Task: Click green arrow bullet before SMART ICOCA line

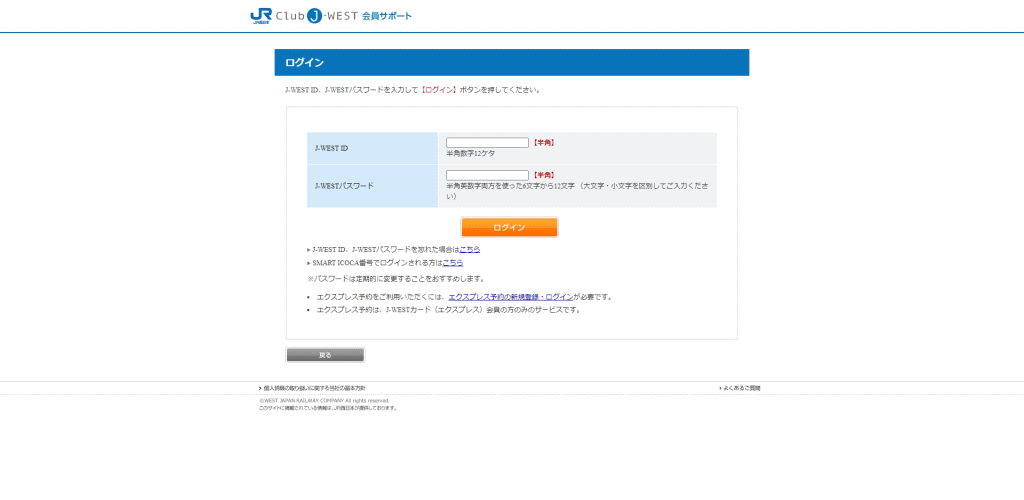Action: 309,263
